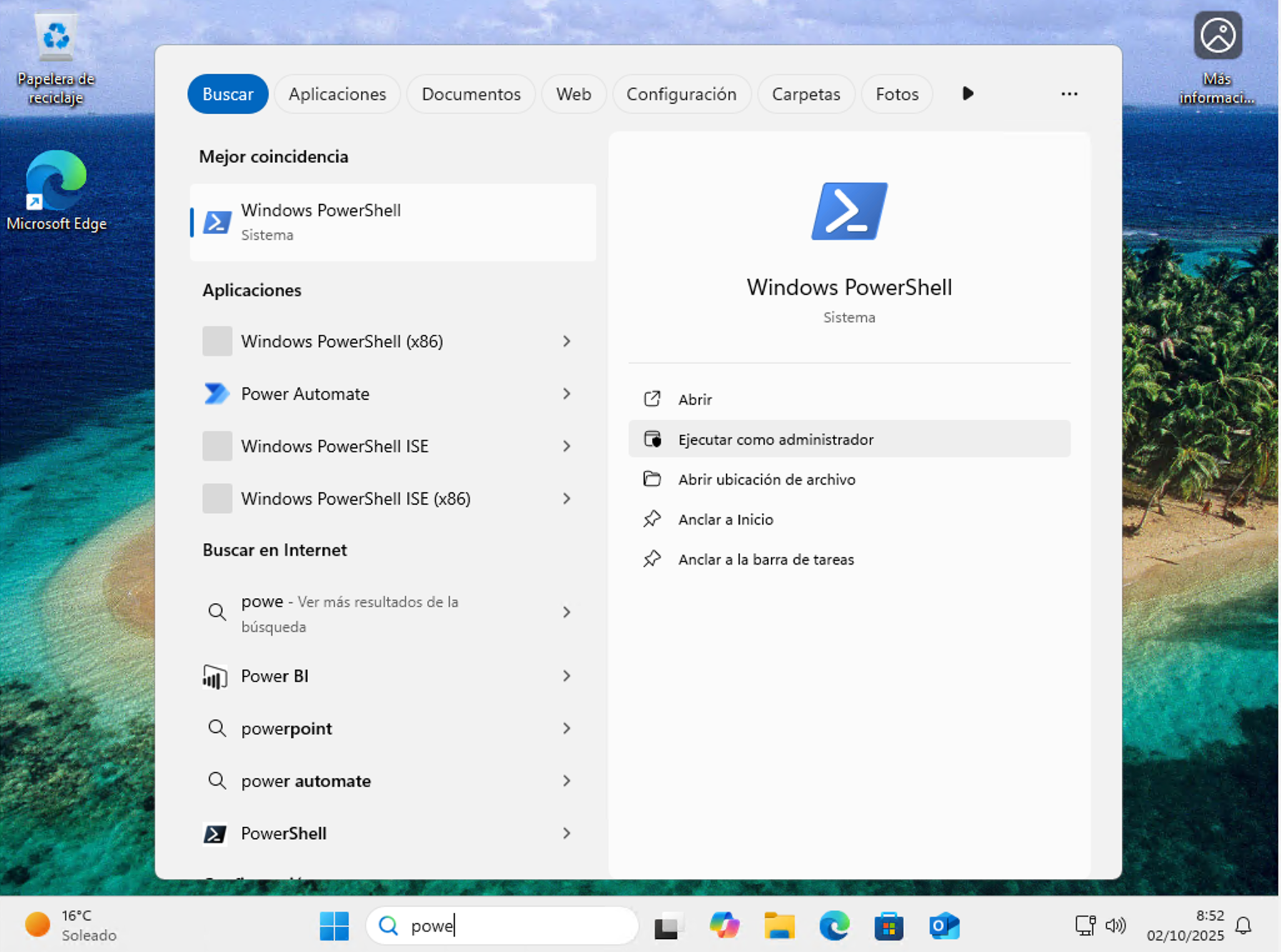The image size is (1281, 952).
Task: Select the Fotos filter tab
Action: [897, 94]
